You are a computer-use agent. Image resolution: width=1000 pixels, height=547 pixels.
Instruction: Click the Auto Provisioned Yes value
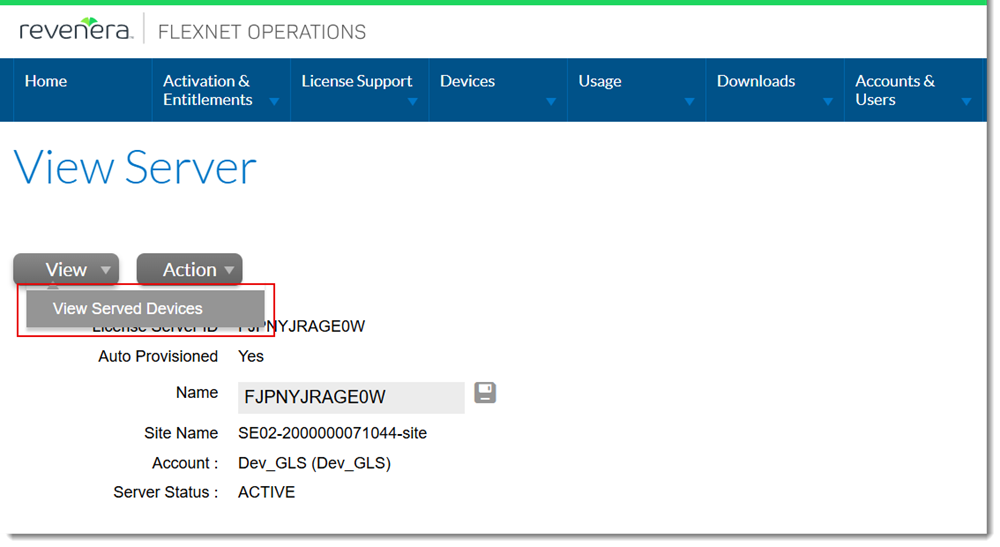click(251, 356)
